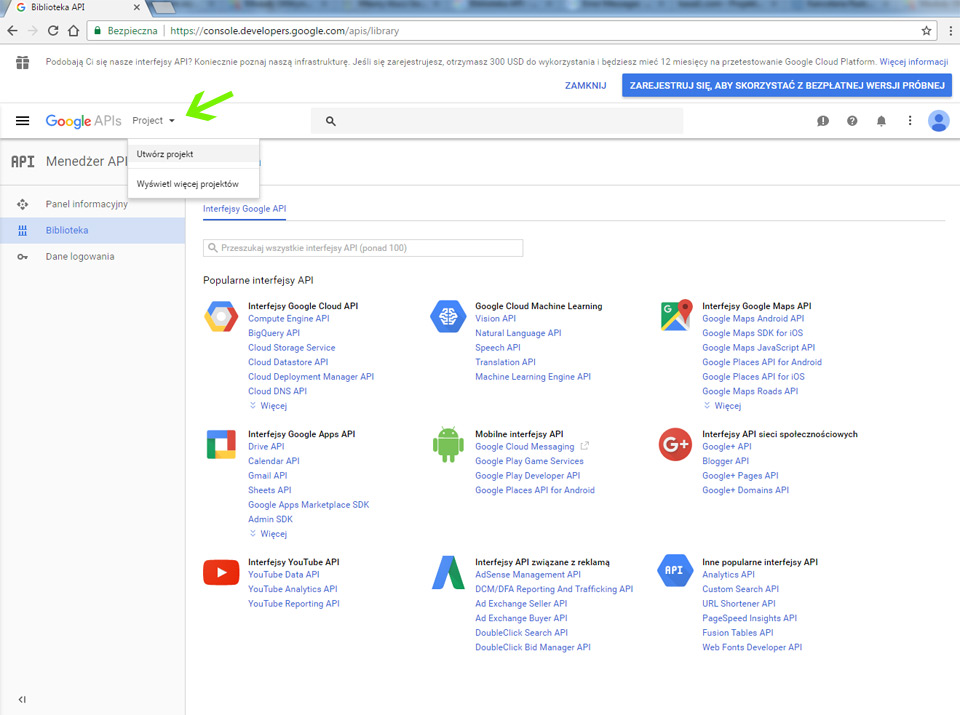Open Compute Engine API link
Image resolution: width=960 pixels, height=715 pixels.
point(288,318)
